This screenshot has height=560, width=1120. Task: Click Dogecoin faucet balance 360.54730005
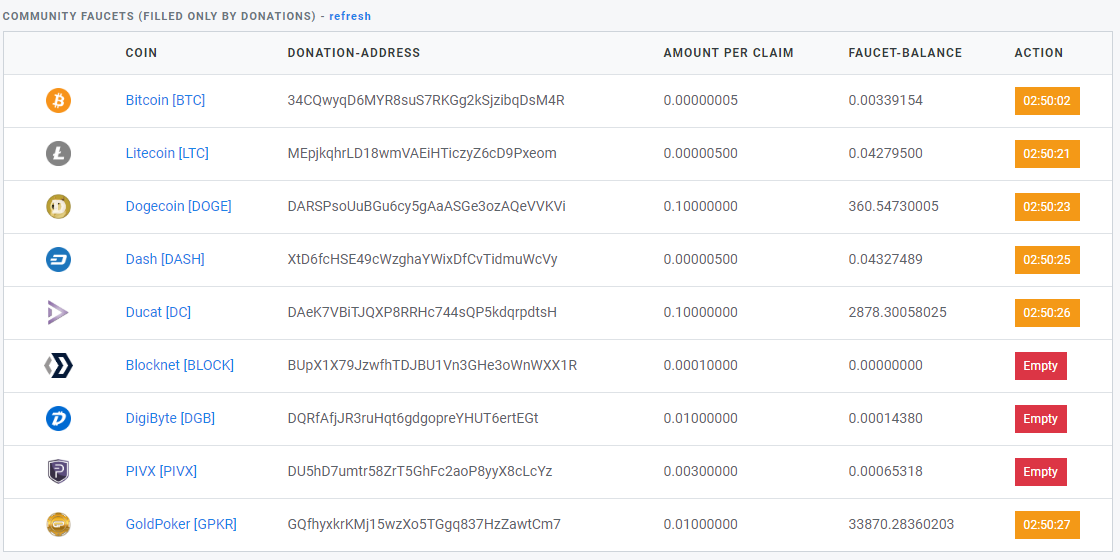tap(894, 206)
